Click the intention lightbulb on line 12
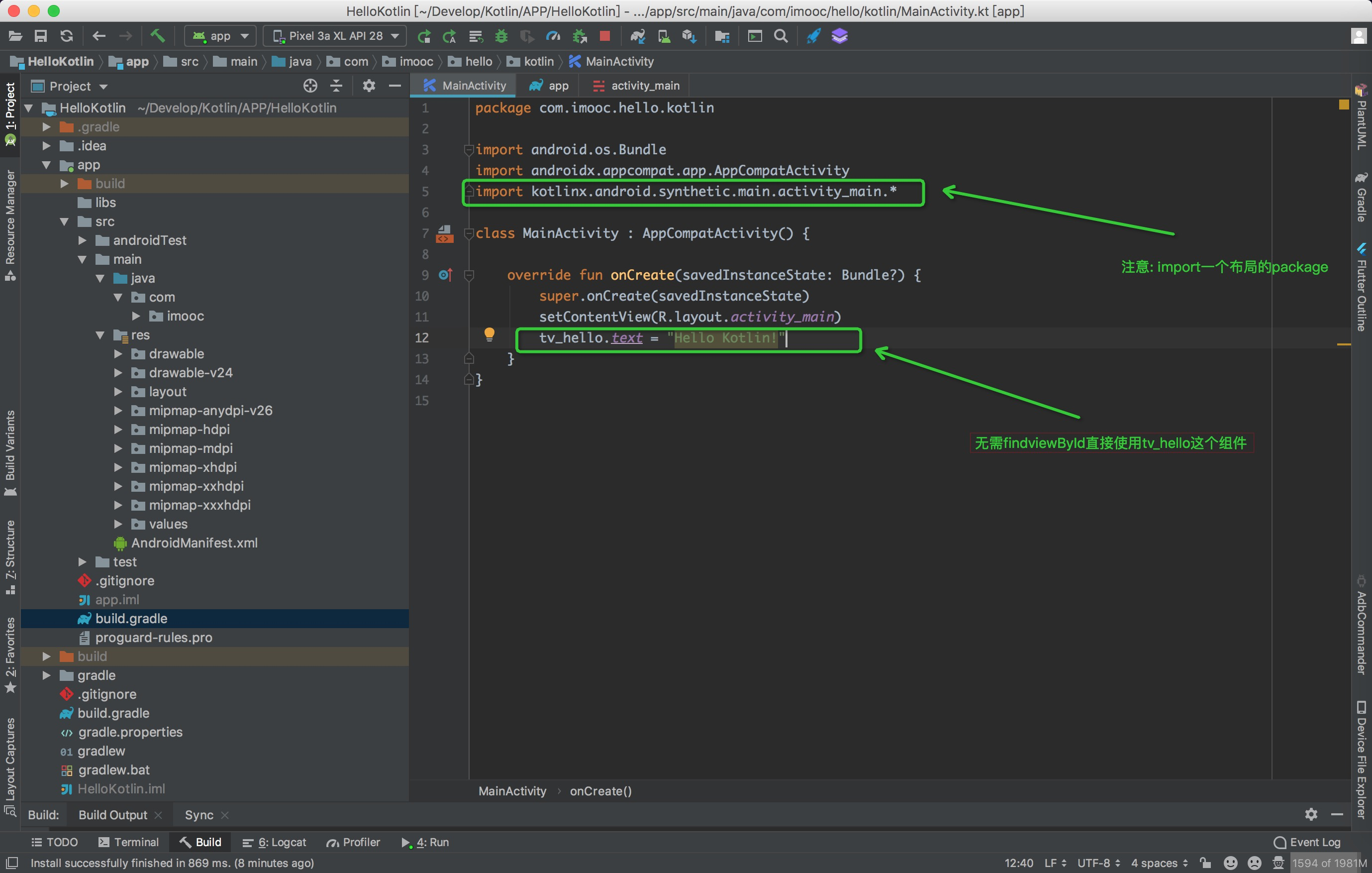1372x873 pixels. [x=489, y=334]
